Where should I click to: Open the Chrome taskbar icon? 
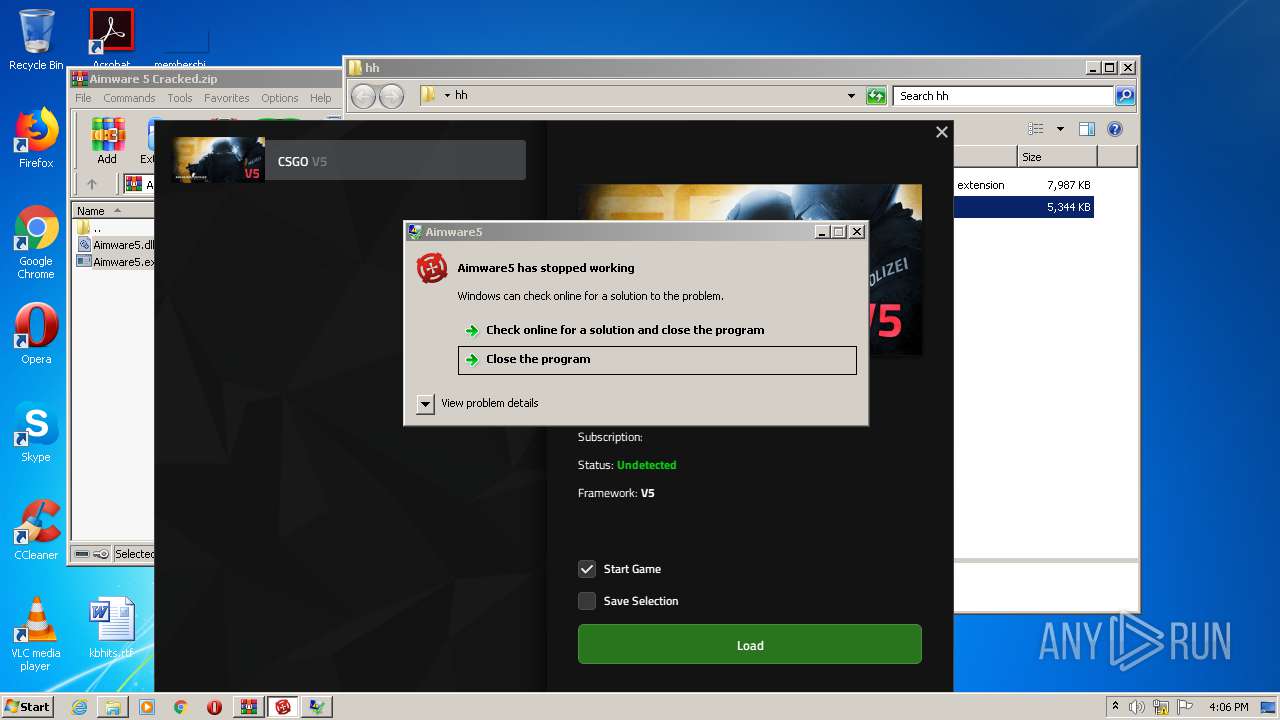[x=180, y=707]
